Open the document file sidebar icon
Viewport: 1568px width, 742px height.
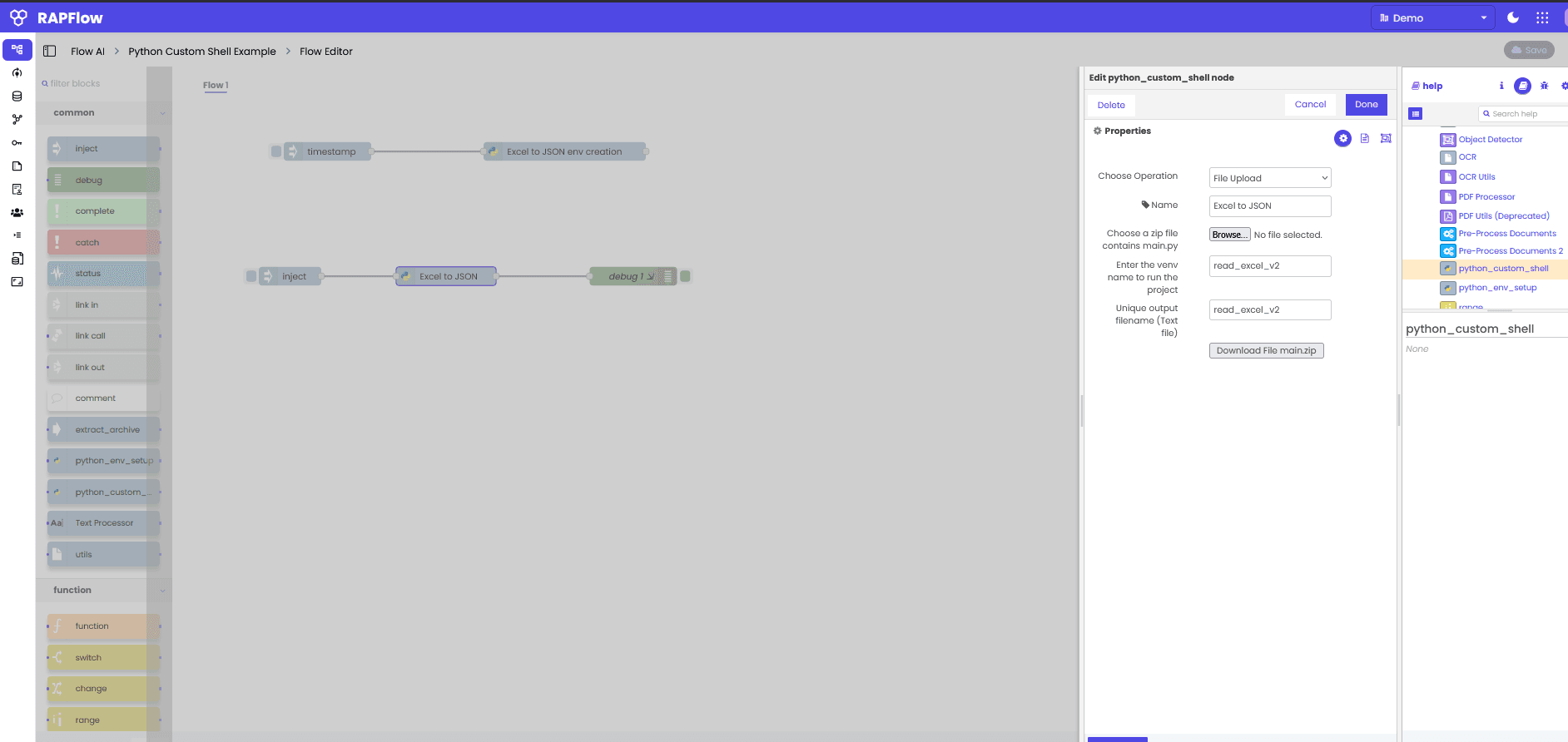coord(17,166)
